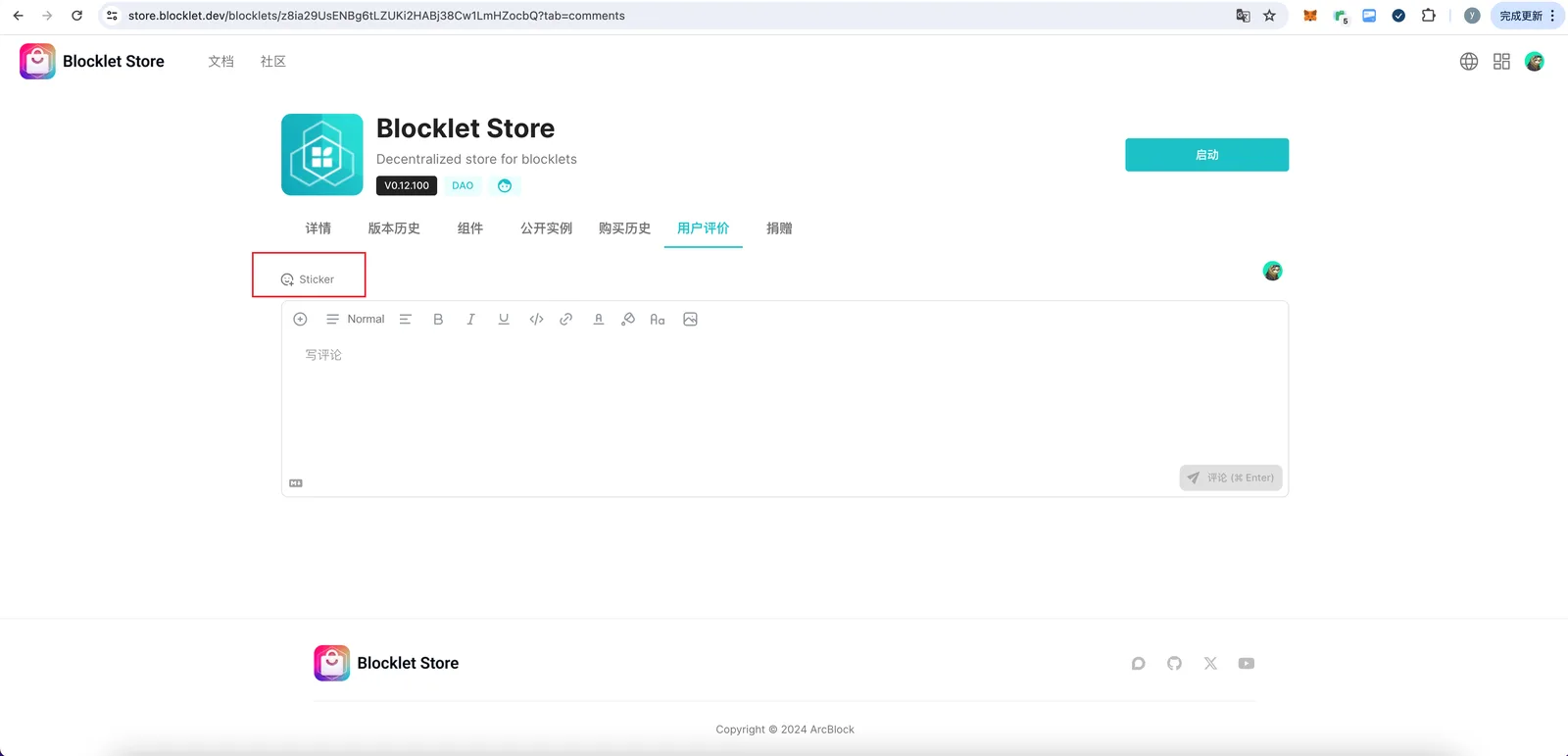The image size is (1568, 756).
Task: Insert an image via the picture icon
Action: [x=690, y=320]
